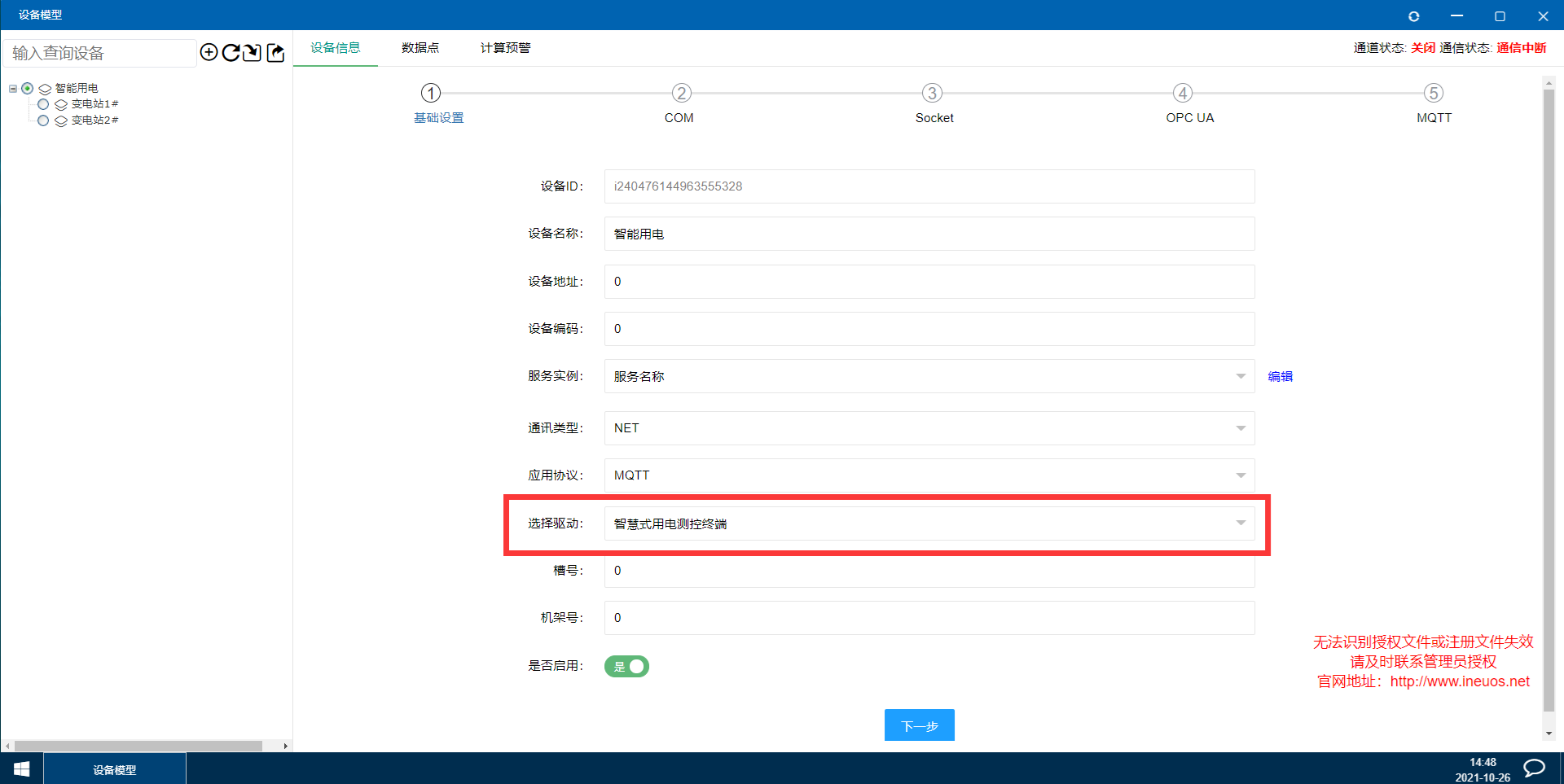Jump to step 5 MQTT circle
1564x784 pixels.
pos(1433,93)
